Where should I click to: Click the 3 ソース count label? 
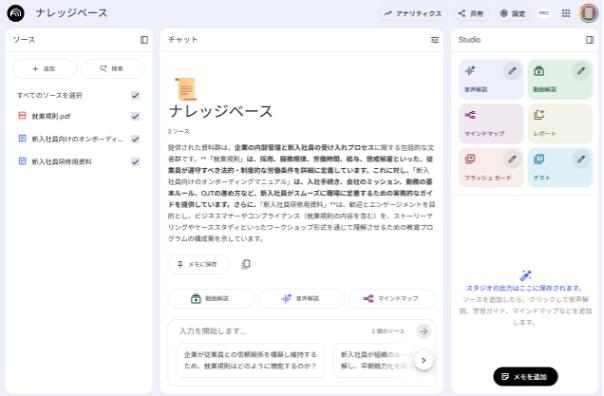coord(178,132)
